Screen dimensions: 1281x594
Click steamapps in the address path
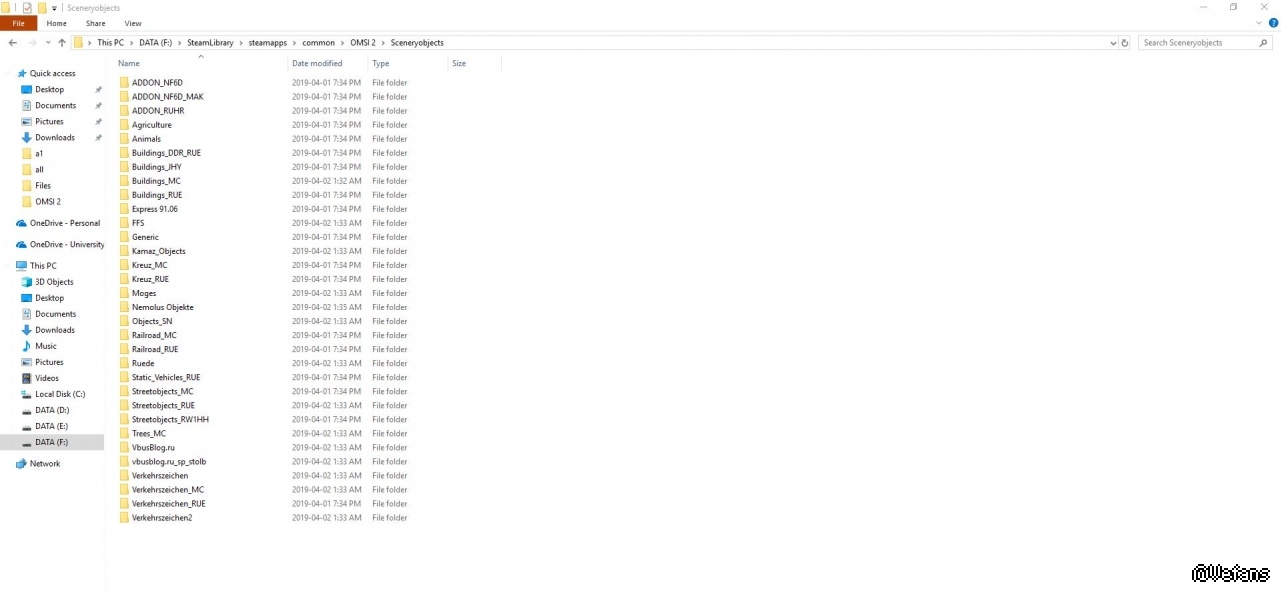(268, 43)
